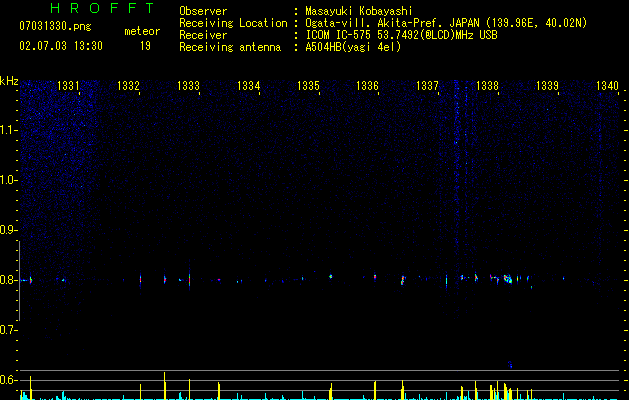This screenshot has height=400, width=629.
Task: Click the 1337 time axis marker
Action: [428, 85]
